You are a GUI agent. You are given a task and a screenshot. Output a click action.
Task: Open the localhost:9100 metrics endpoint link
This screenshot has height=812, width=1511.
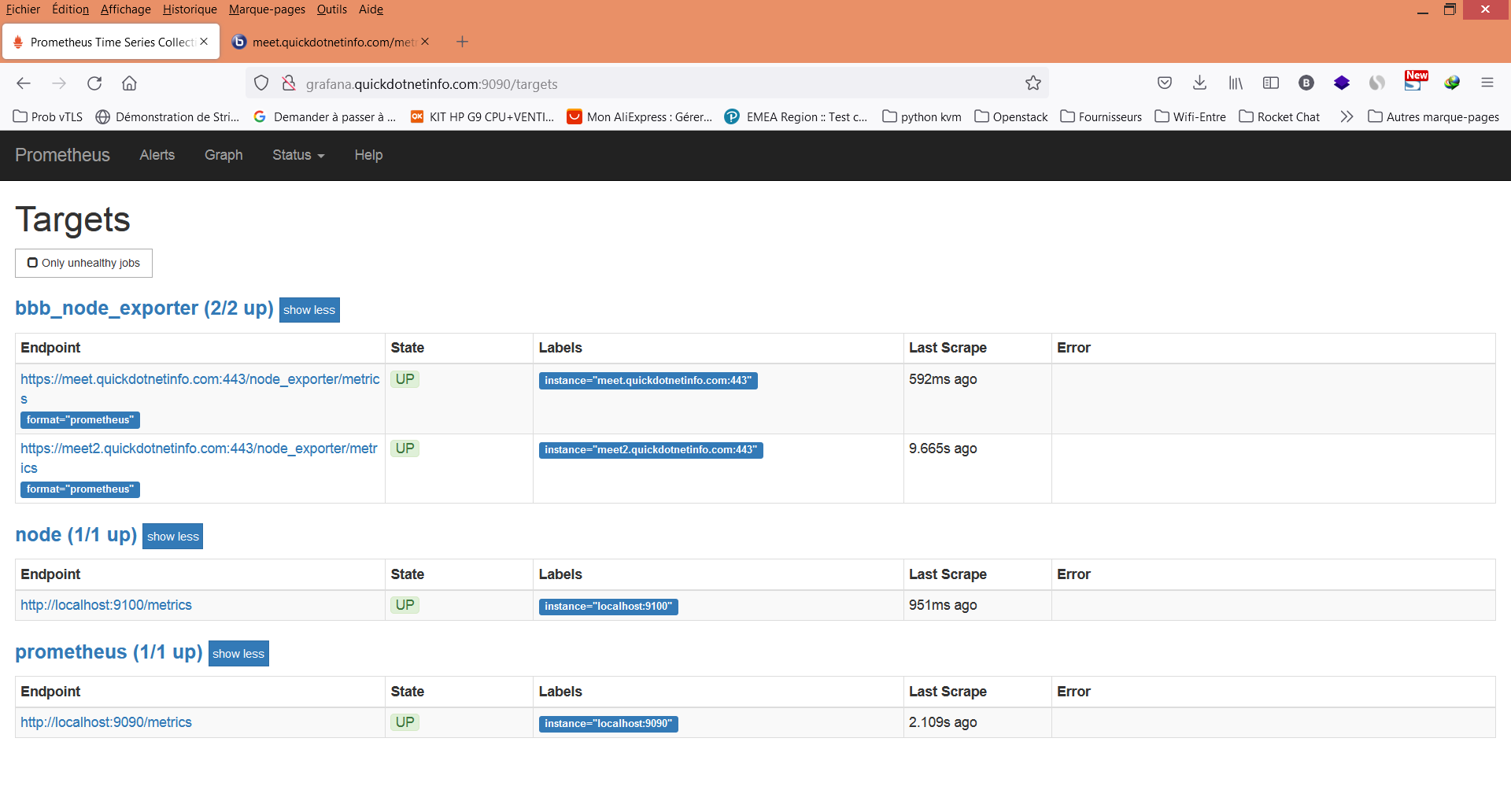click(105, 605)
